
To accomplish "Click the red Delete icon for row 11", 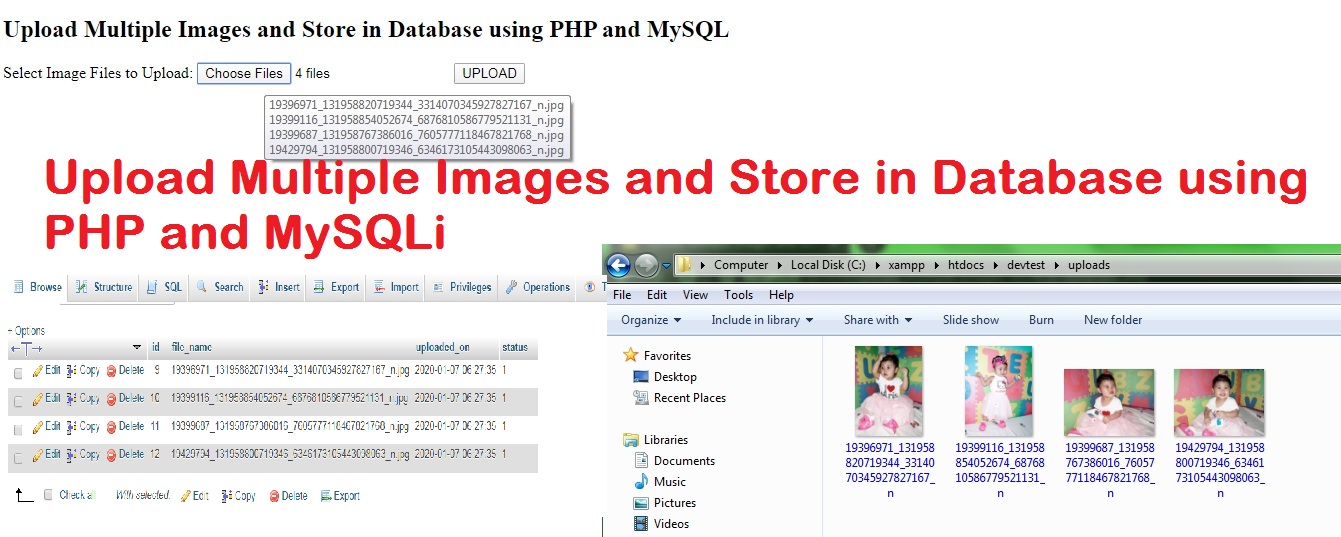I will point(111,427).
